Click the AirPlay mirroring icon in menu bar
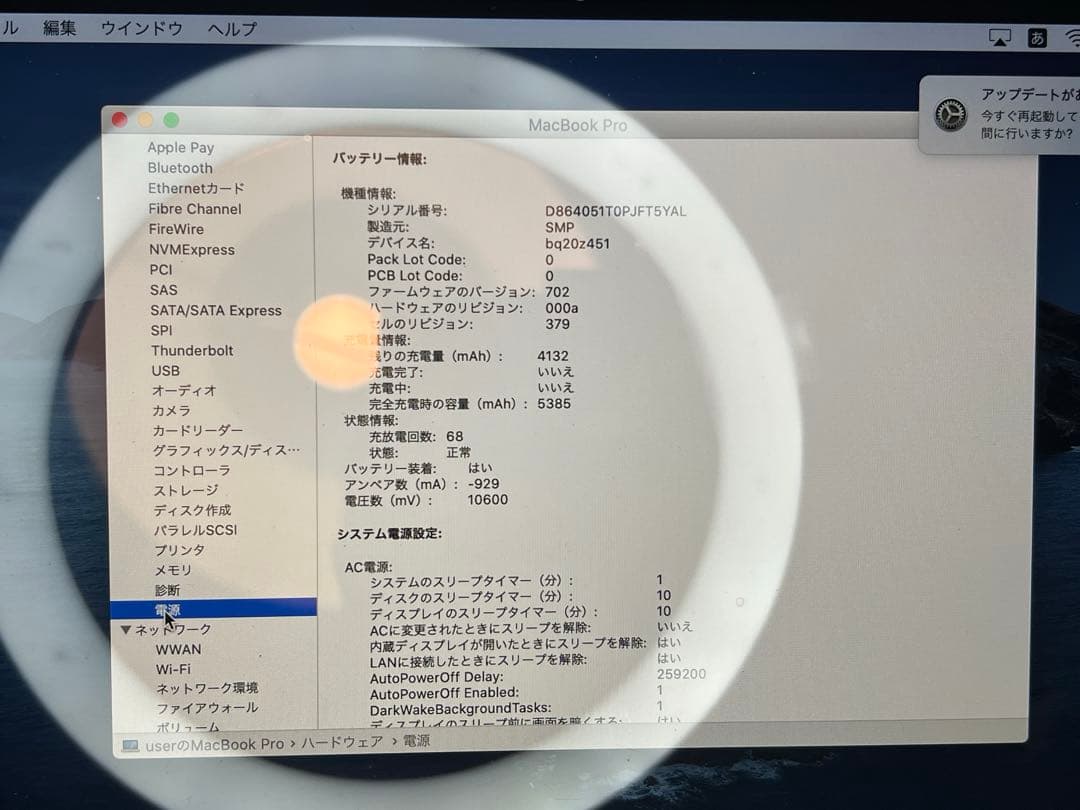The height and width of the screenshot is (810, 1080). coord(1001,37)
